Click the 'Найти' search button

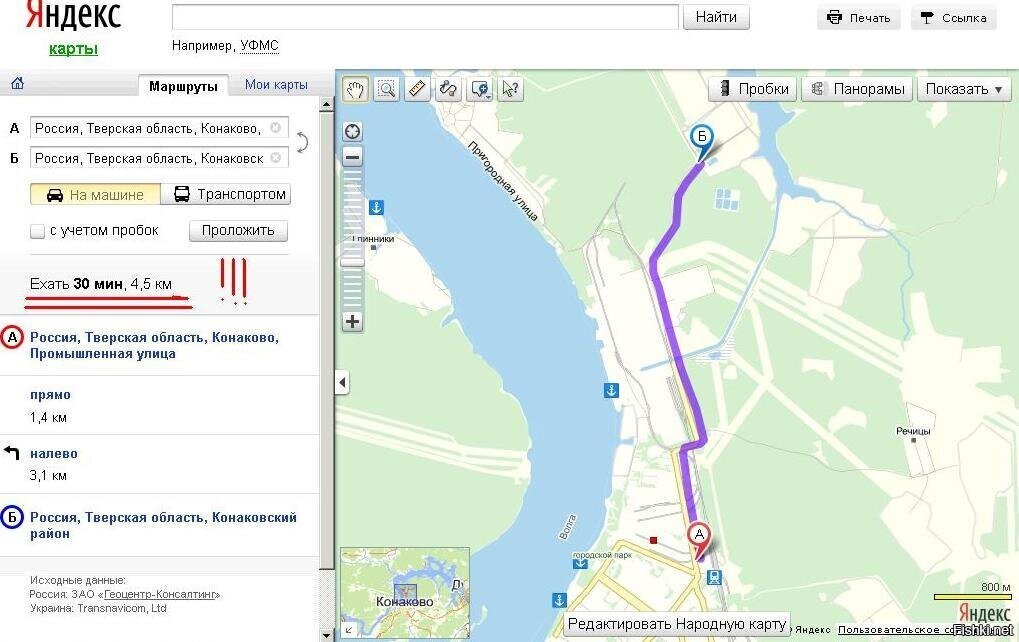(716, 17)
